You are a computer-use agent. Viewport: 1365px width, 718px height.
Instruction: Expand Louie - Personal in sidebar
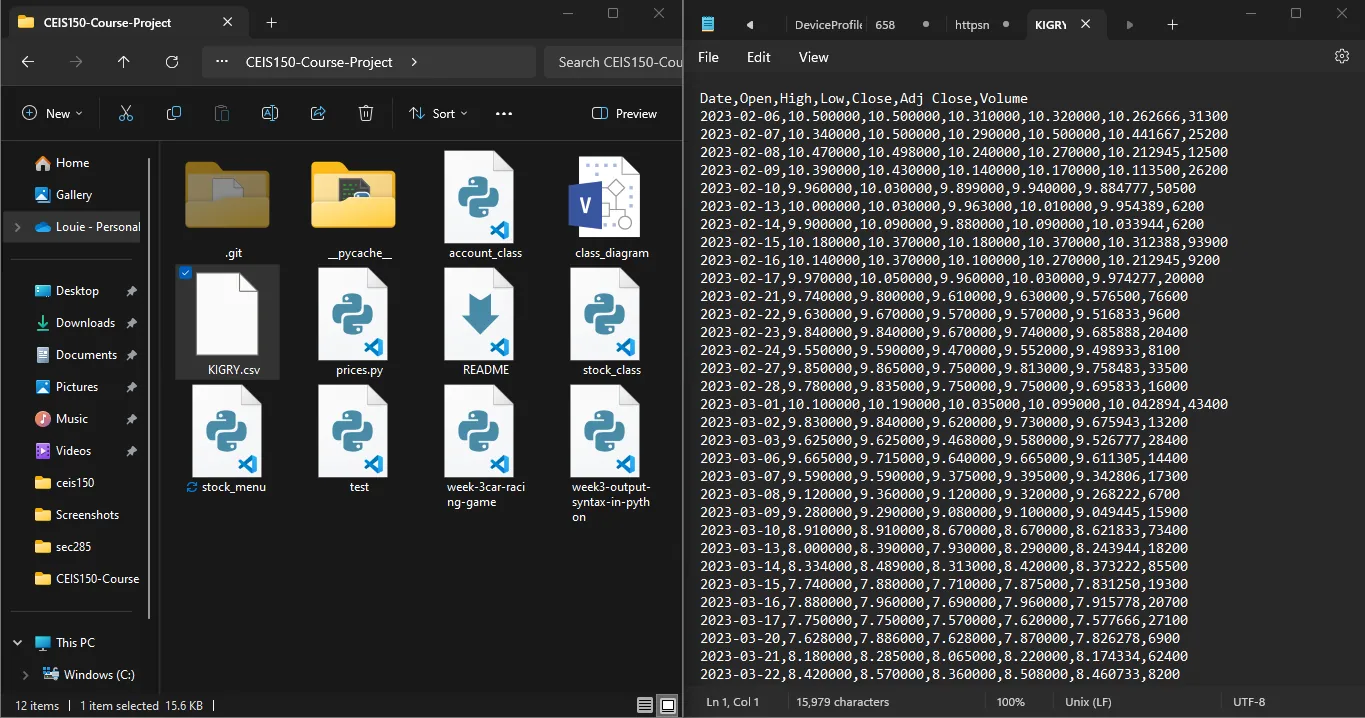point(17,227)
